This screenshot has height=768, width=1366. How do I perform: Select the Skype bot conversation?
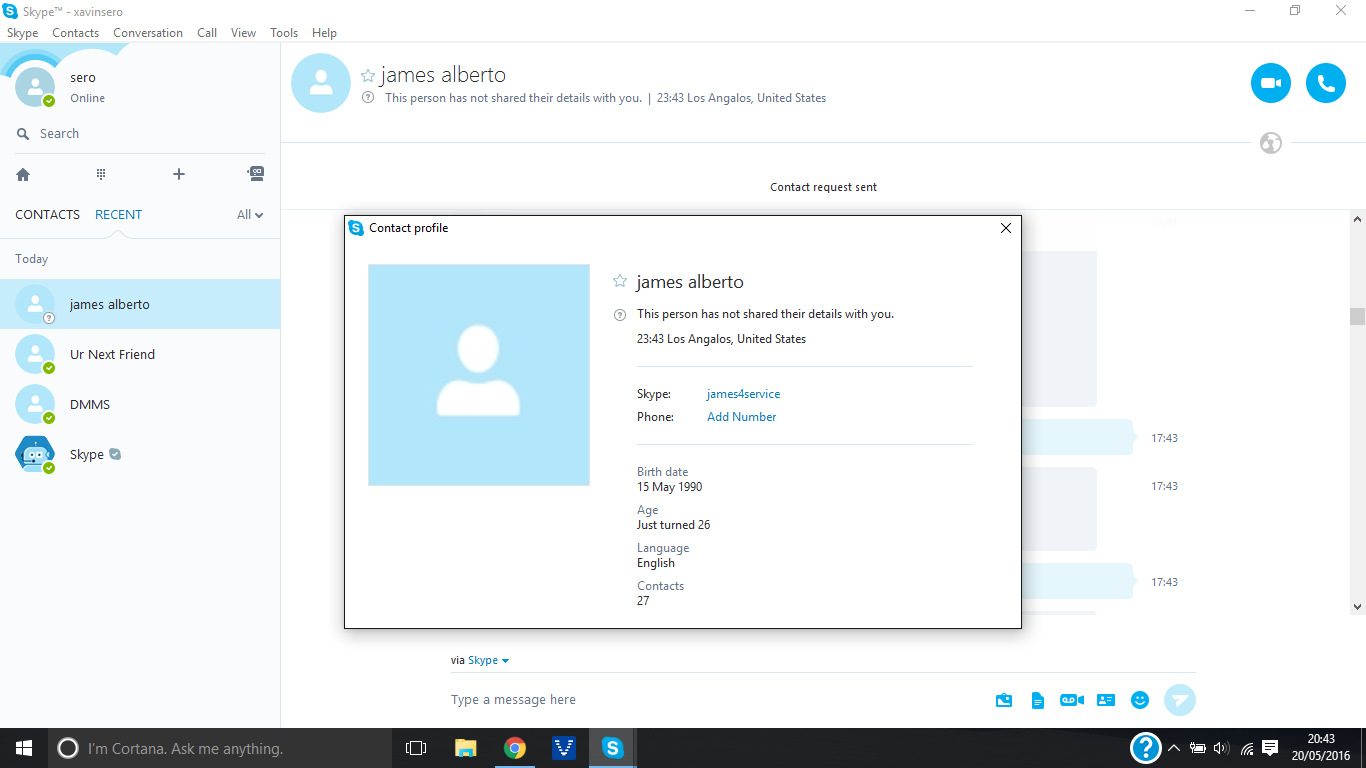point(140,454)
